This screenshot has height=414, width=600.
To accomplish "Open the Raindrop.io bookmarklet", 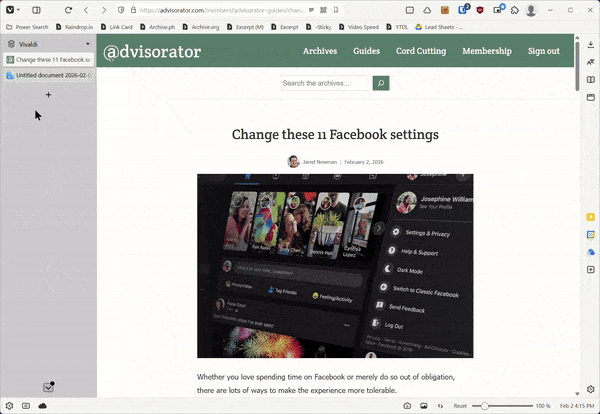I will point(75,27).
